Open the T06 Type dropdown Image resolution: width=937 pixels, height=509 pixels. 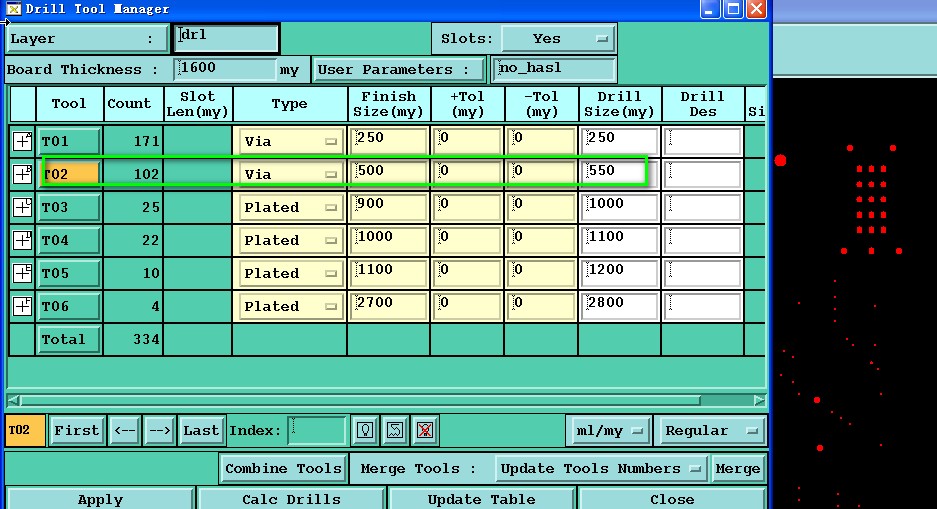pyautogui.click(x=289, y=306)
